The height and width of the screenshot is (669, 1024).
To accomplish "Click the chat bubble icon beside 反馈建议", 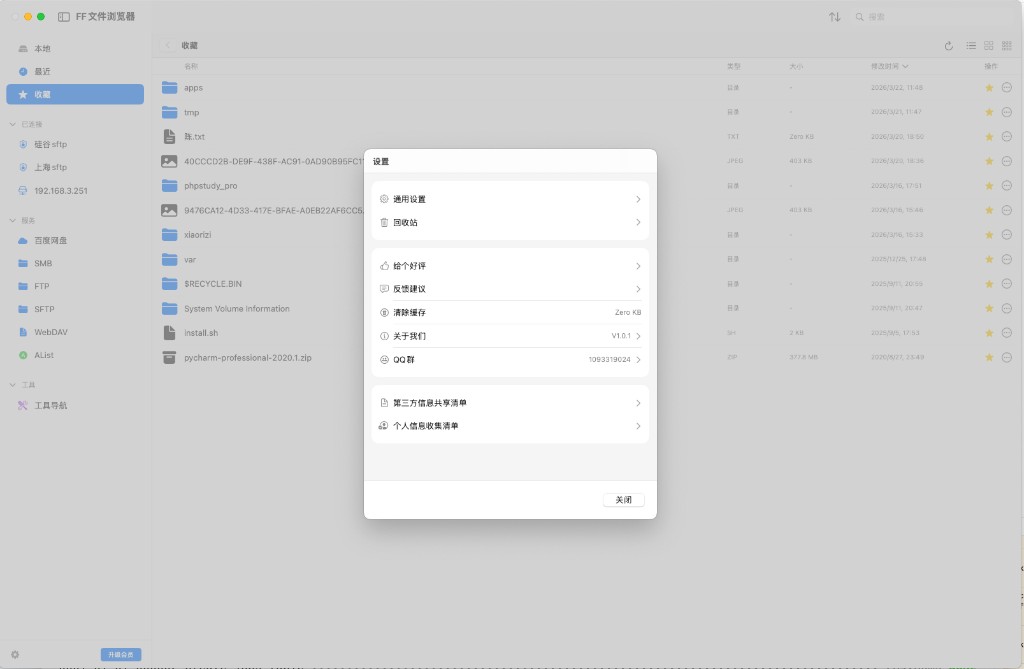I will coord(384,289).
